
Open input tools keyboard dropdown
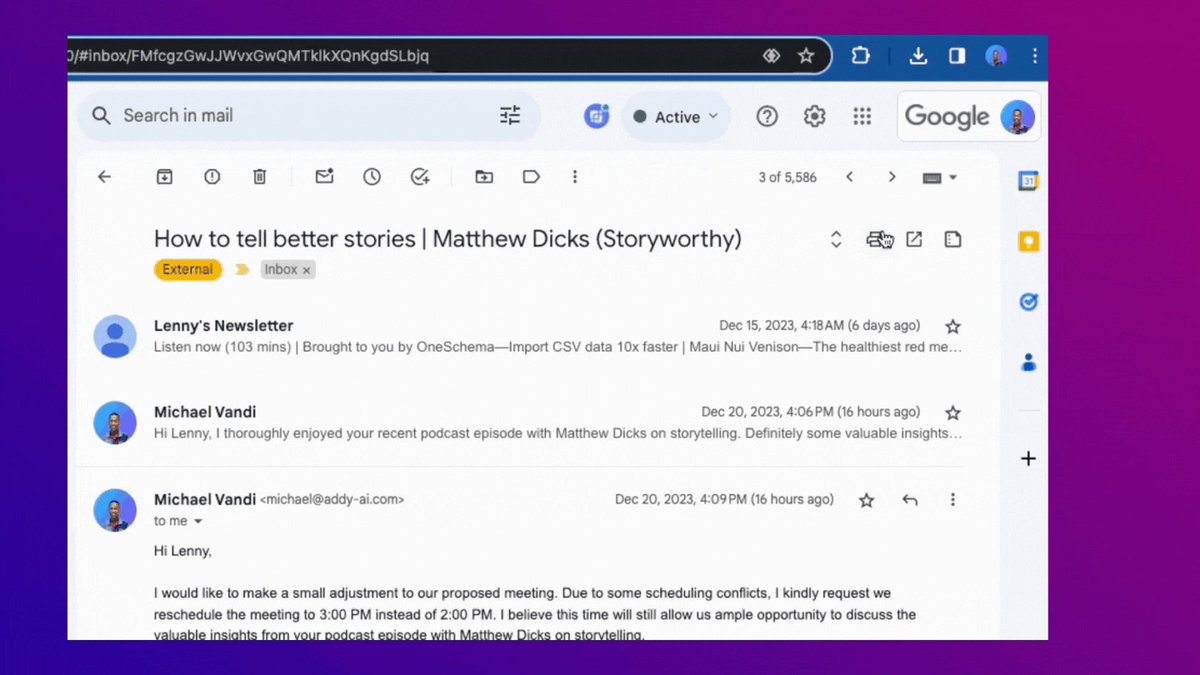(x=940, y=177)
